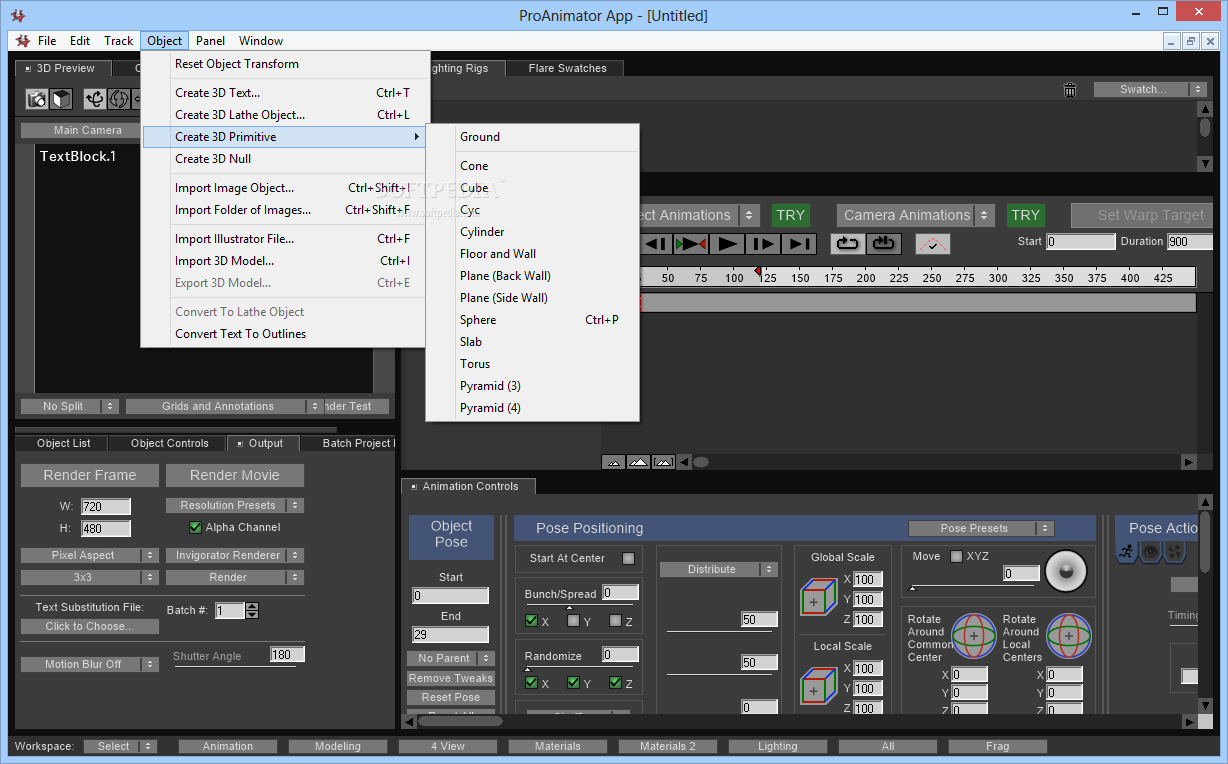Click the smallest timeline zoom mountain icon
Screen dimensions: 1228x764
[613, 462]
